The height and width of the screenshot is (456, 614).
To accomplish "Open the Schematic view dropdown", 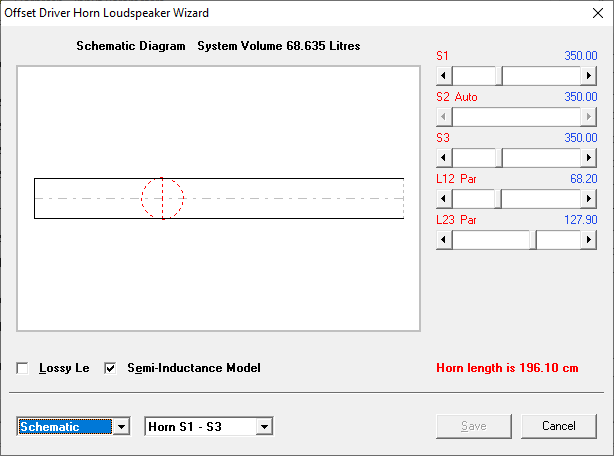I will (x=121, y=427).
